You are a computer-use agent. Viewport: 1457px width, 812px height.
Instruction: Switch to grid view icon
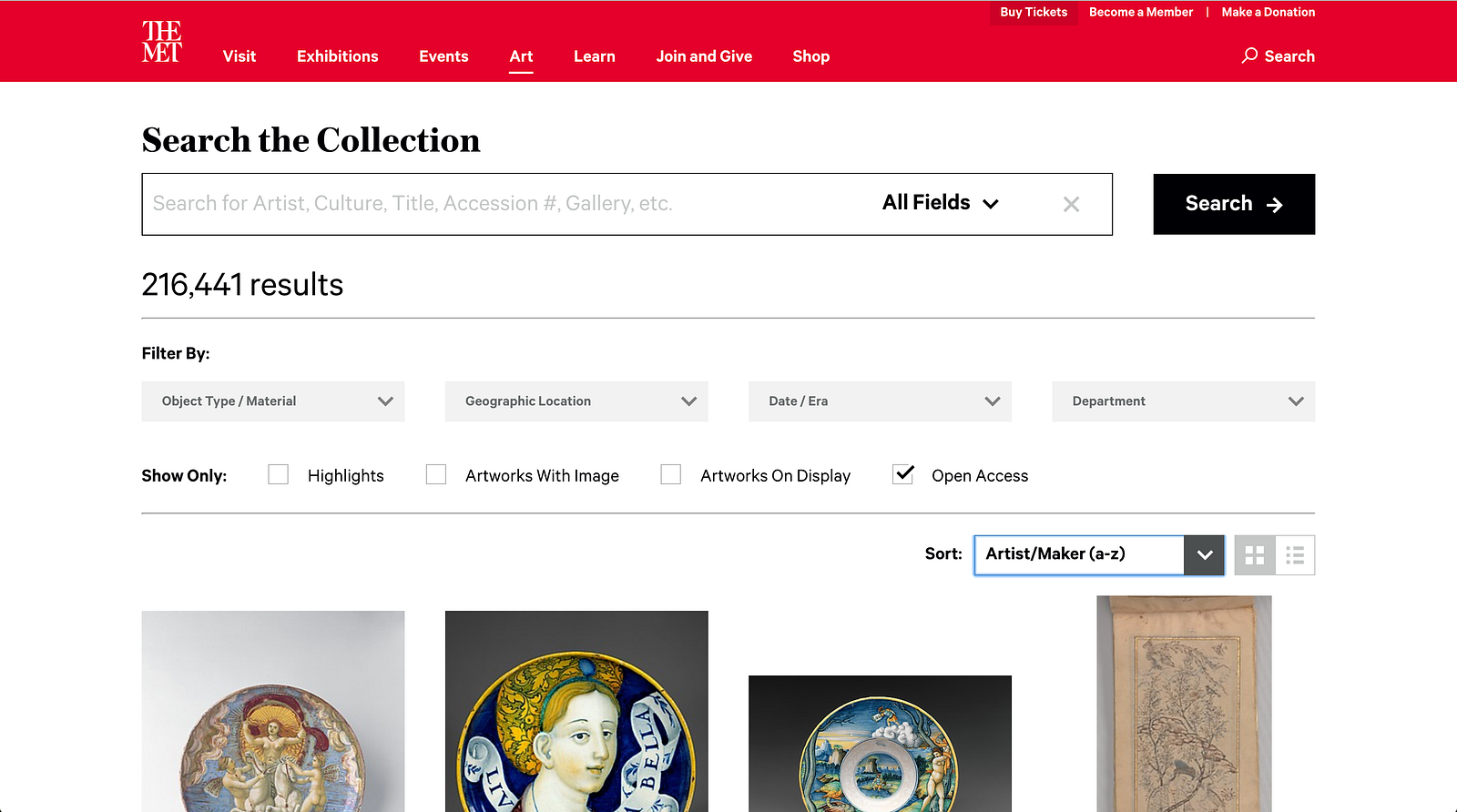[1255, 555]
